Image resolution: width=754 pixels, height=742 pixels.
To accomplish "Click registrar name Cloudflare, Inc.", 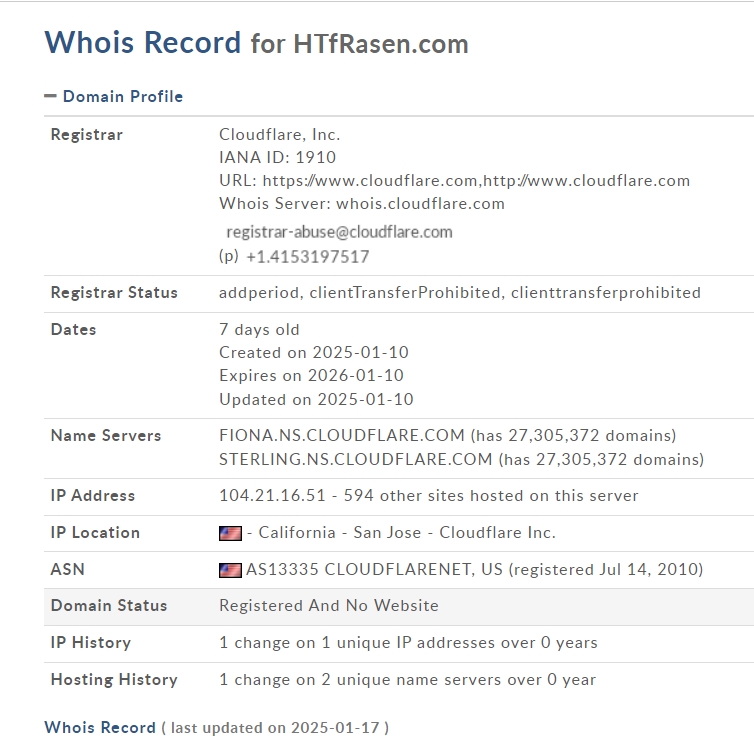I will point(279,134).
